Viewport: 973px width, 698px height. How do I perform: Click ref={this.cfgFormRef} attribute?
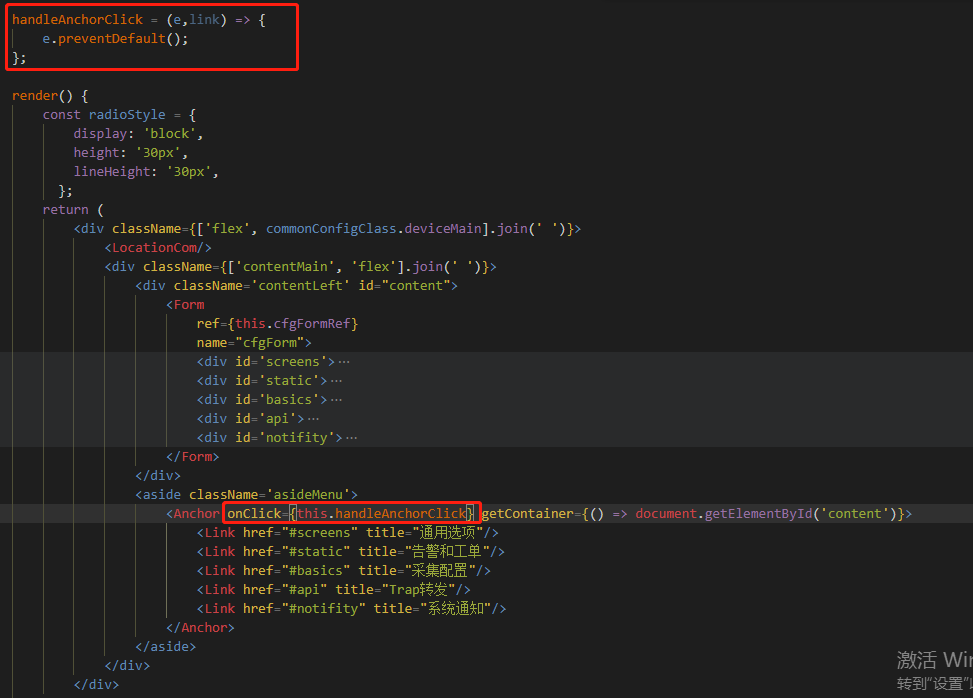(277, 324)
